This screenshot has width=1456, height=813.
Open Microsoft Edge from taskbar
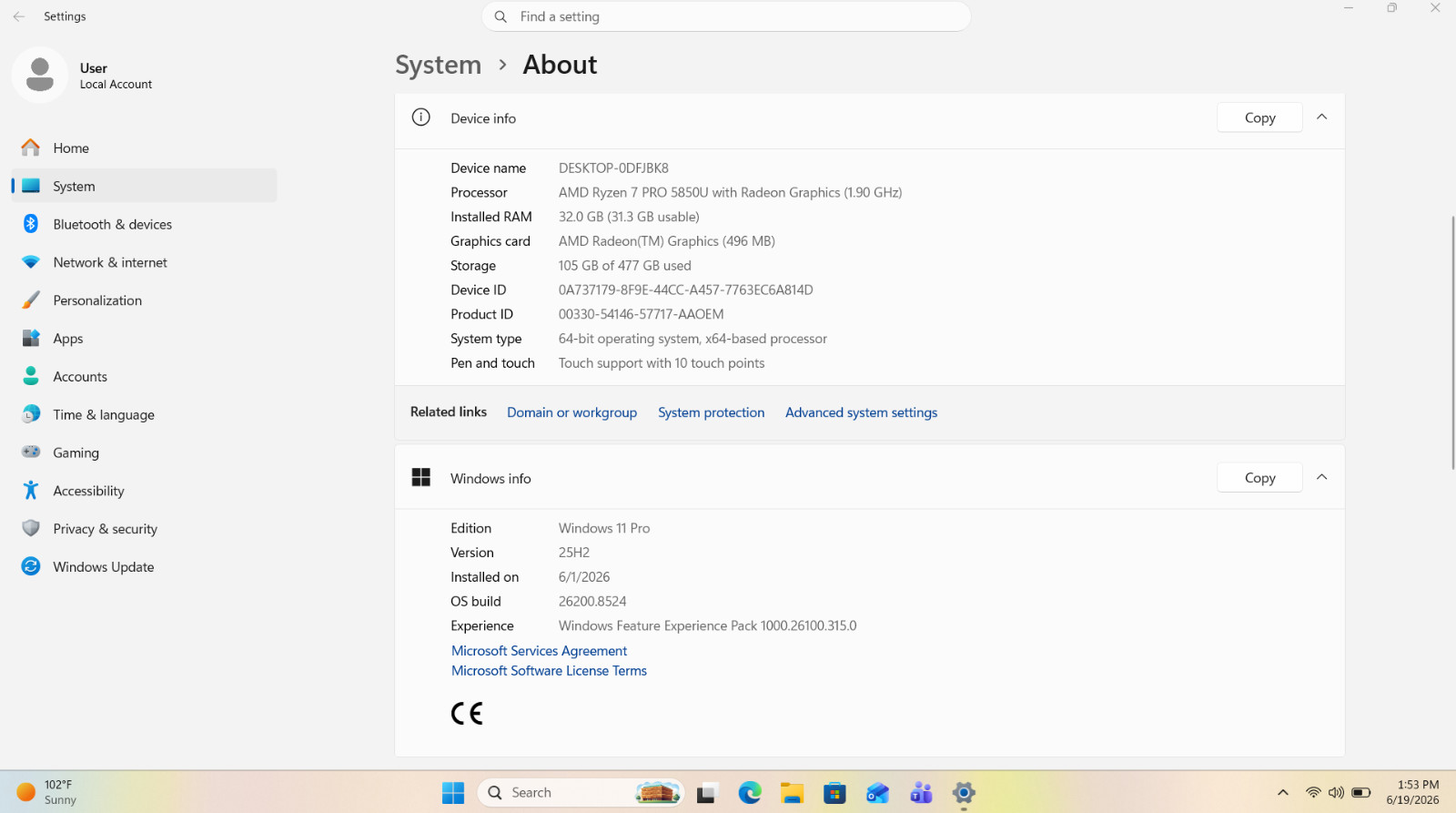(750, 793)
